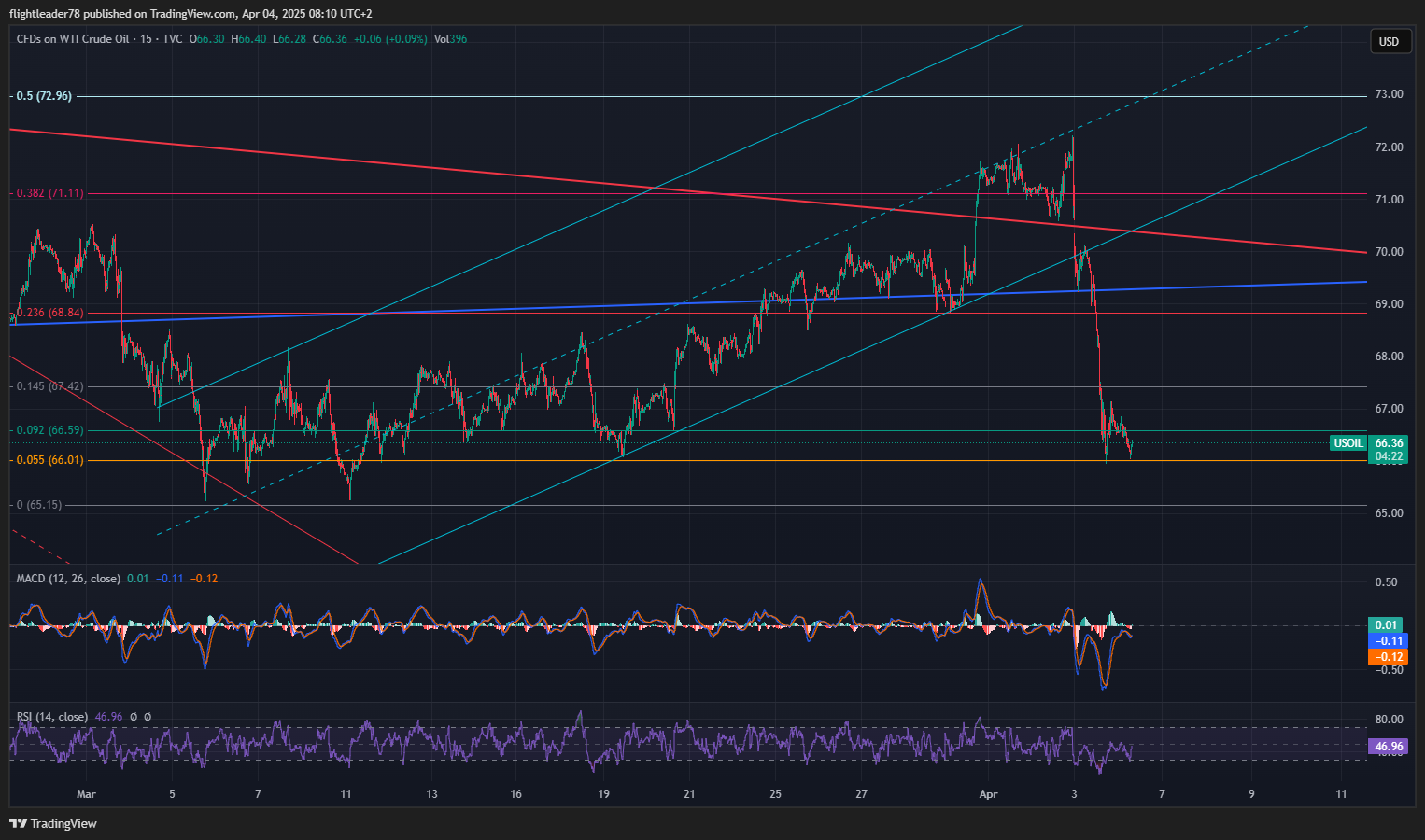This screenshot has width=1425, height=840.
Task: Click 68.00 on the price axis
Action: pos(1389,357)
